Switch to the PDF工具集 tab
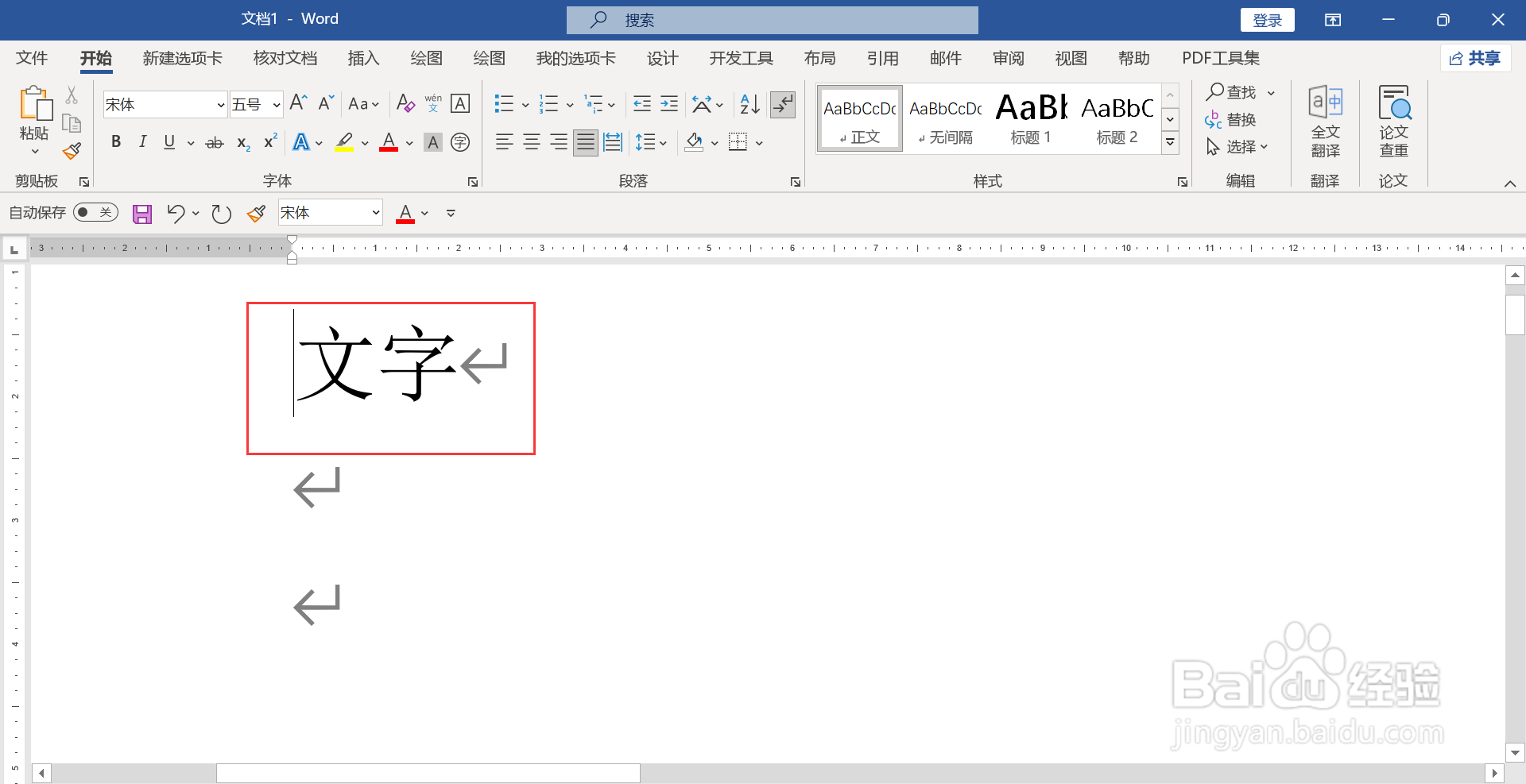1526x784 pixels. tap(1221, 58)
